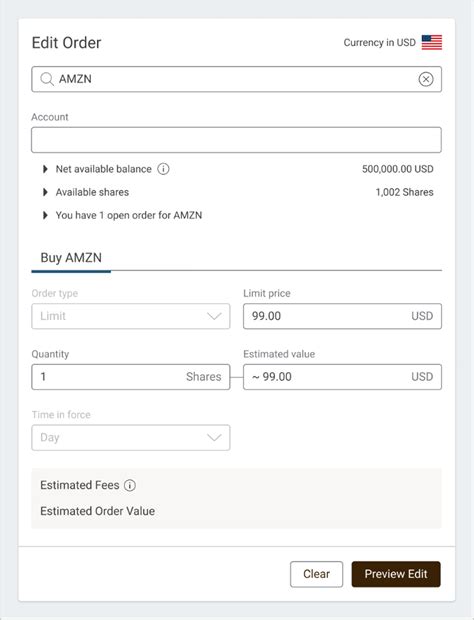Click the Clear button
The width and height of the screenshot is (474, 620).
pos(316,574)
